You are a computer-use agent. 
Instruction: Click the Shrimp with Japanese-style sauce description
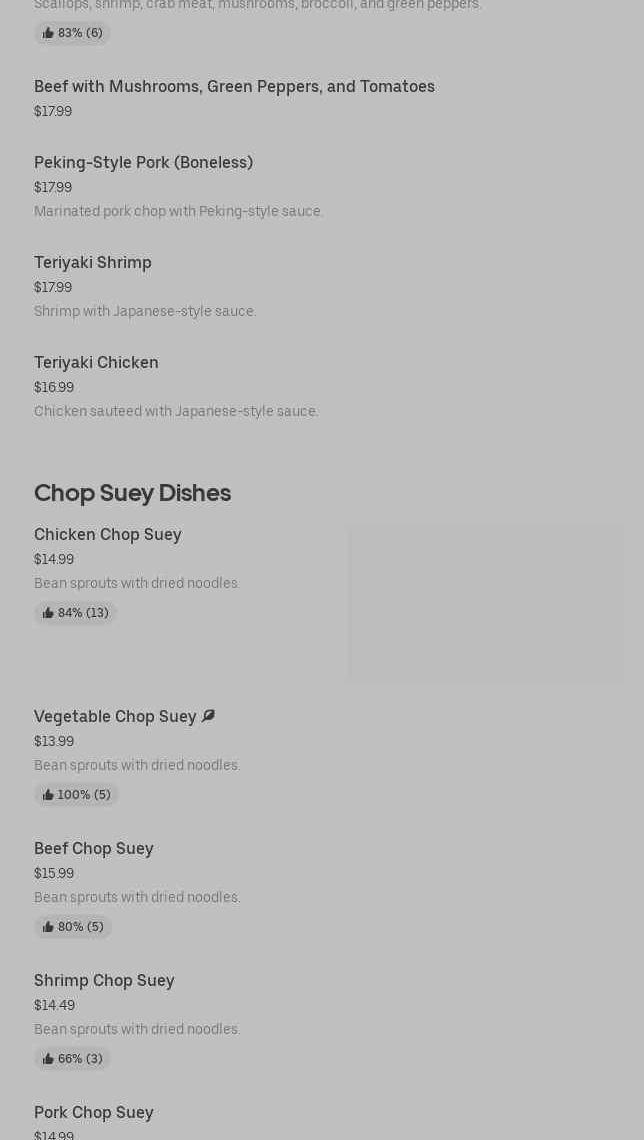[x=145, y=311]
